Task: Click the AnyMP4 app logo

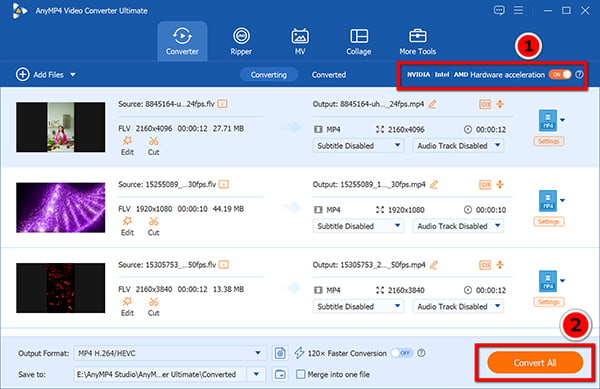Action: point(19,11)
